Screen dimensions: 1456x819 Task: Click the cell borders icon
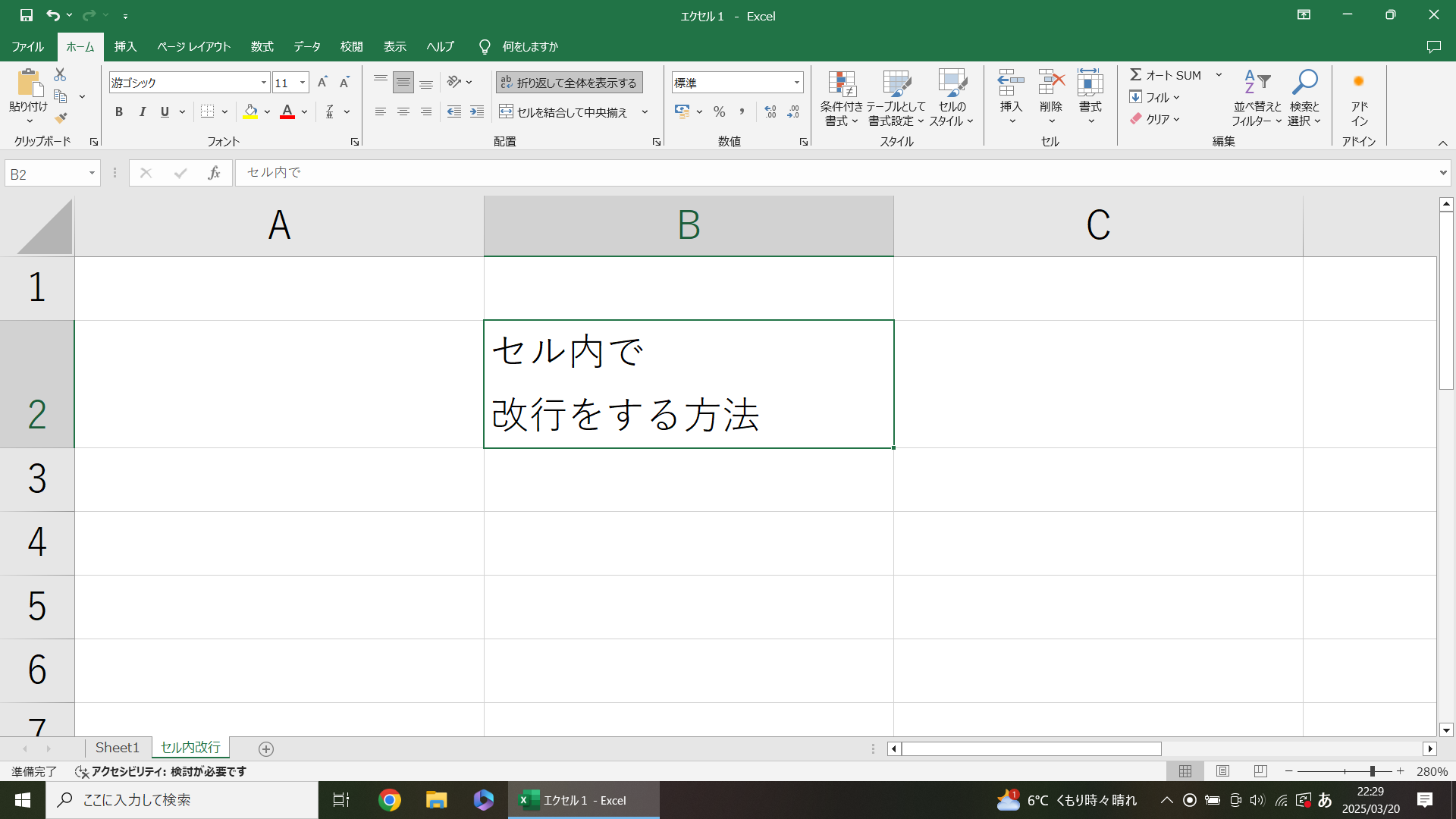point(207,111)
